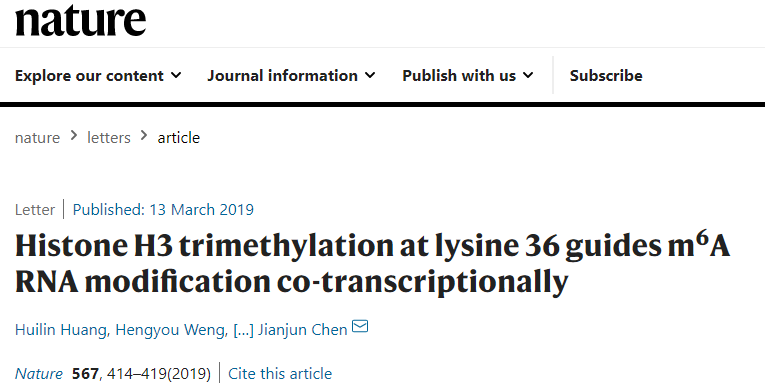Viewport: 765px width, 390px height.
Task: Open author Hengyou Weng's details
Action: tap(170, 330)
